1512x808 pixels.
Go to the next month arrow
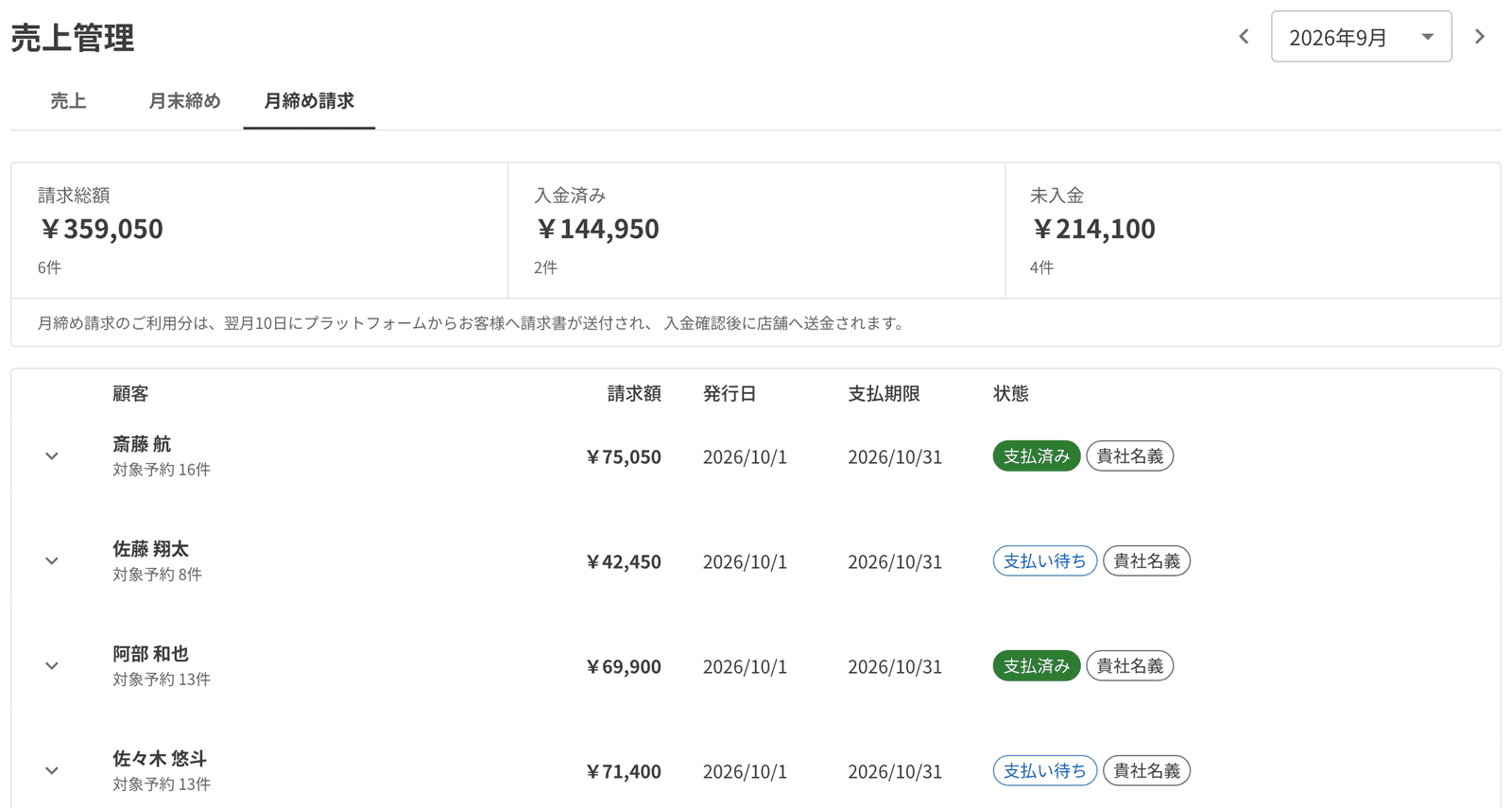click(x=1480, y=37)
